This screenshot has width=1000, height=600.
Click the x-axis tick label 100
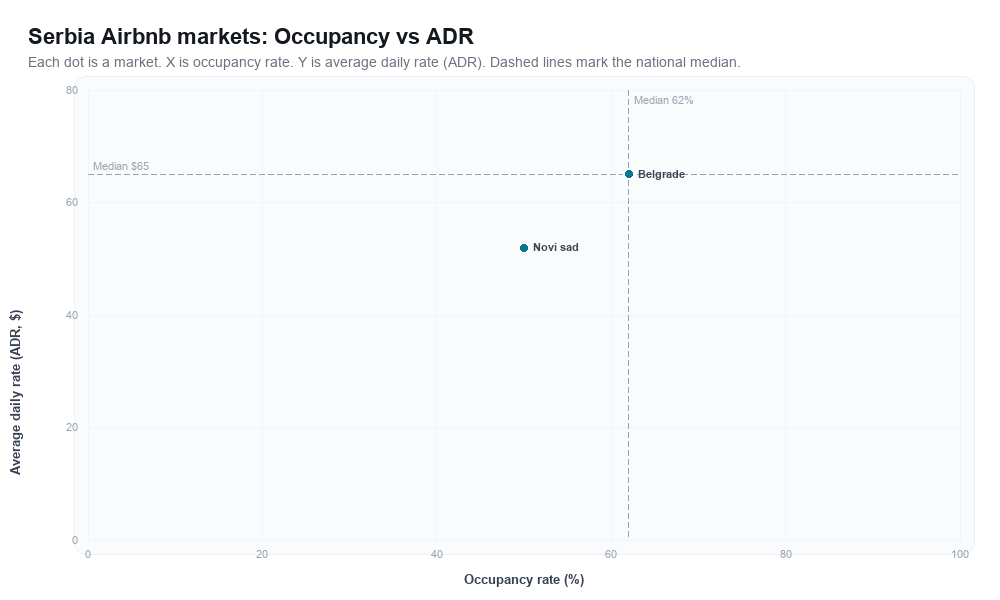(960, 555)
